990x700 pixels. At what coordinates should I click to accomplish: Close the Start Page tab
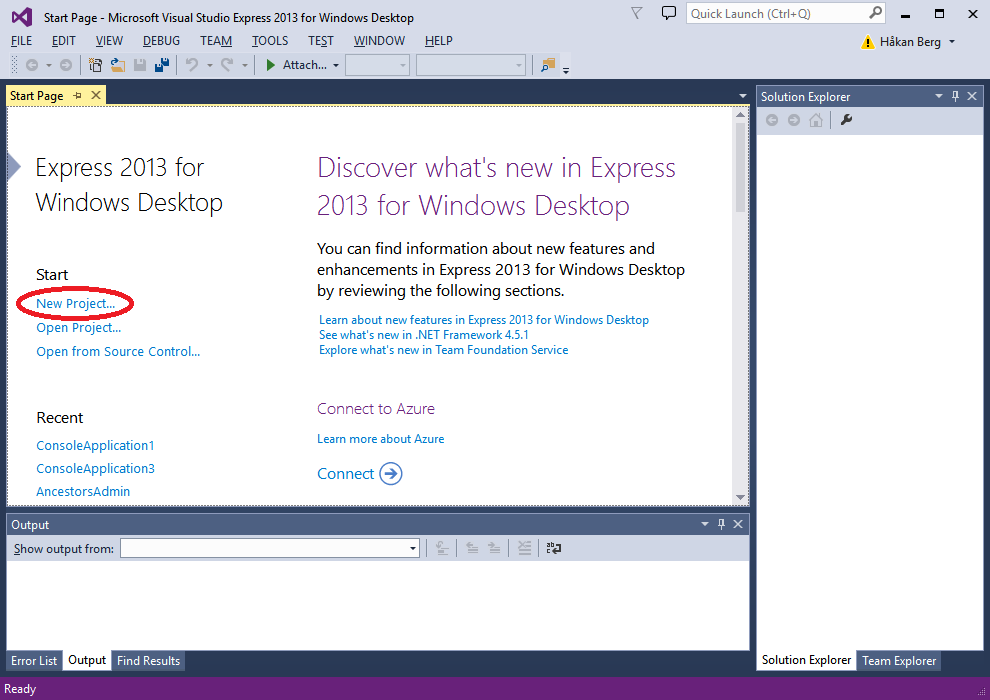[96, 95]
